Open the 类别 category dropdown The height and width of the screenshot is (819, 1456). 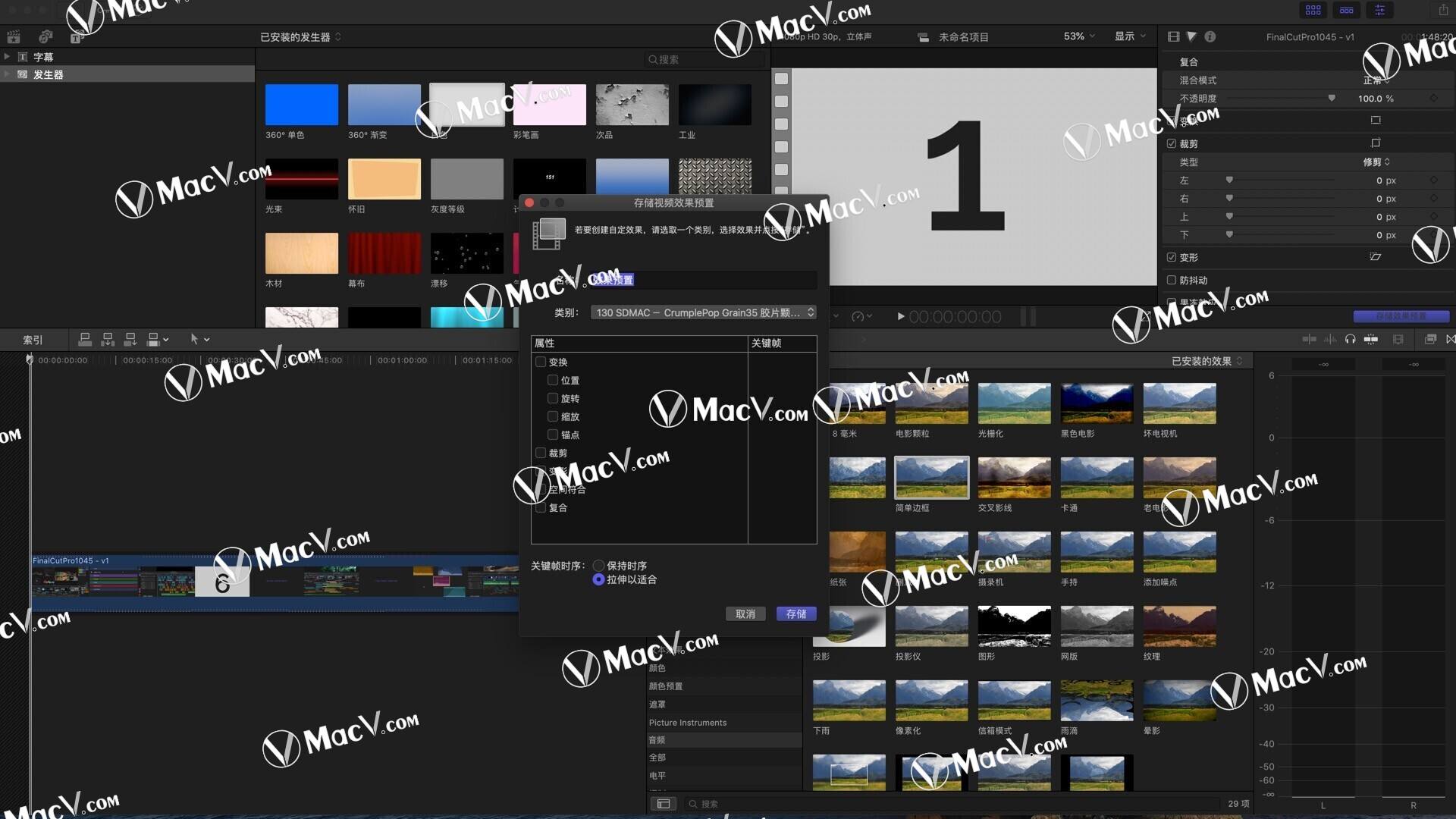(x=704, y=312)
